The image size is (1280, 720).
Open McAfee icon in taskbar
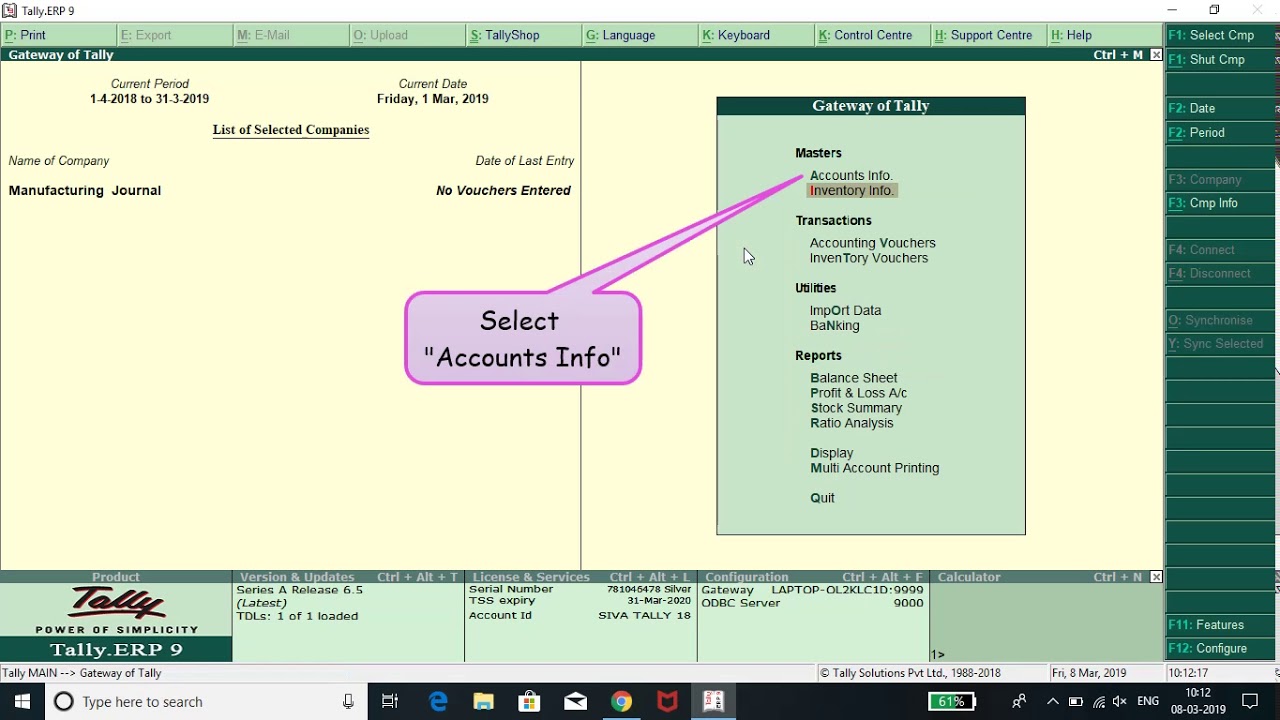[x=667, y=701]
